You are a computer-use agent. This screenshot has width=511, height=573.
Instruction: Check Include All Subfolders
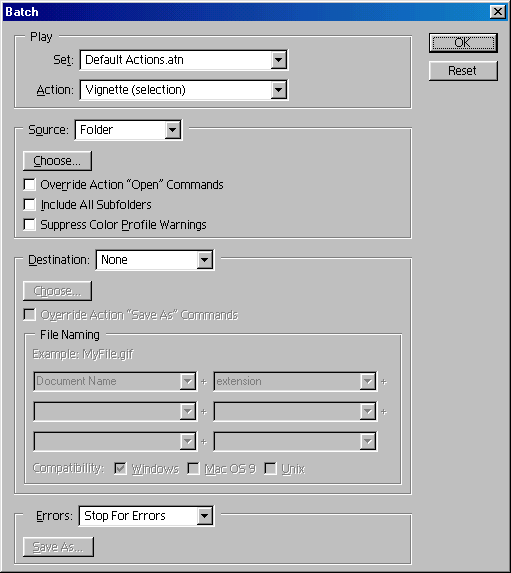coord(29,205)
